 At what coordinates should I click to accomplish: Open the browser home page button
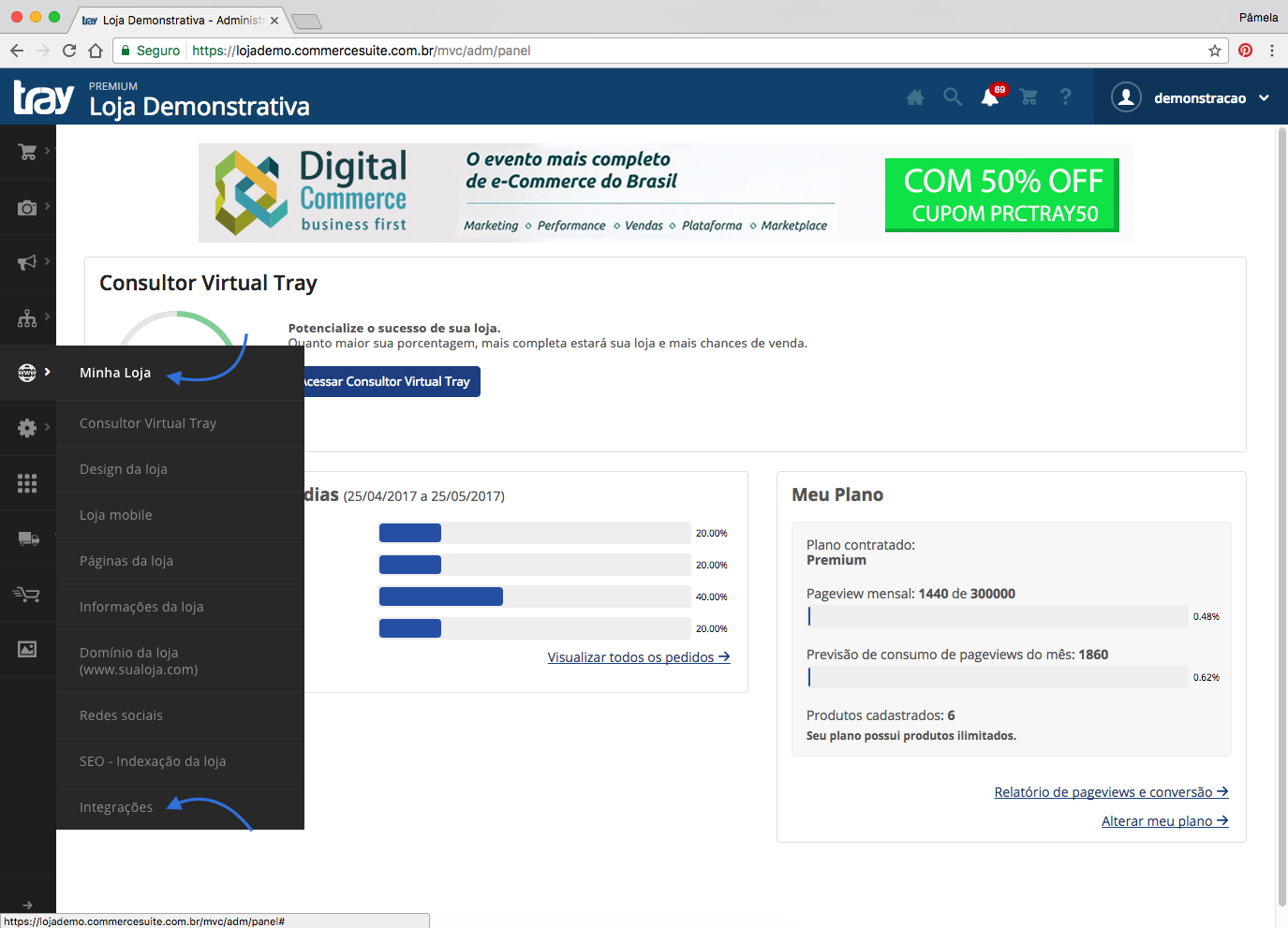(x=96, y=51)
